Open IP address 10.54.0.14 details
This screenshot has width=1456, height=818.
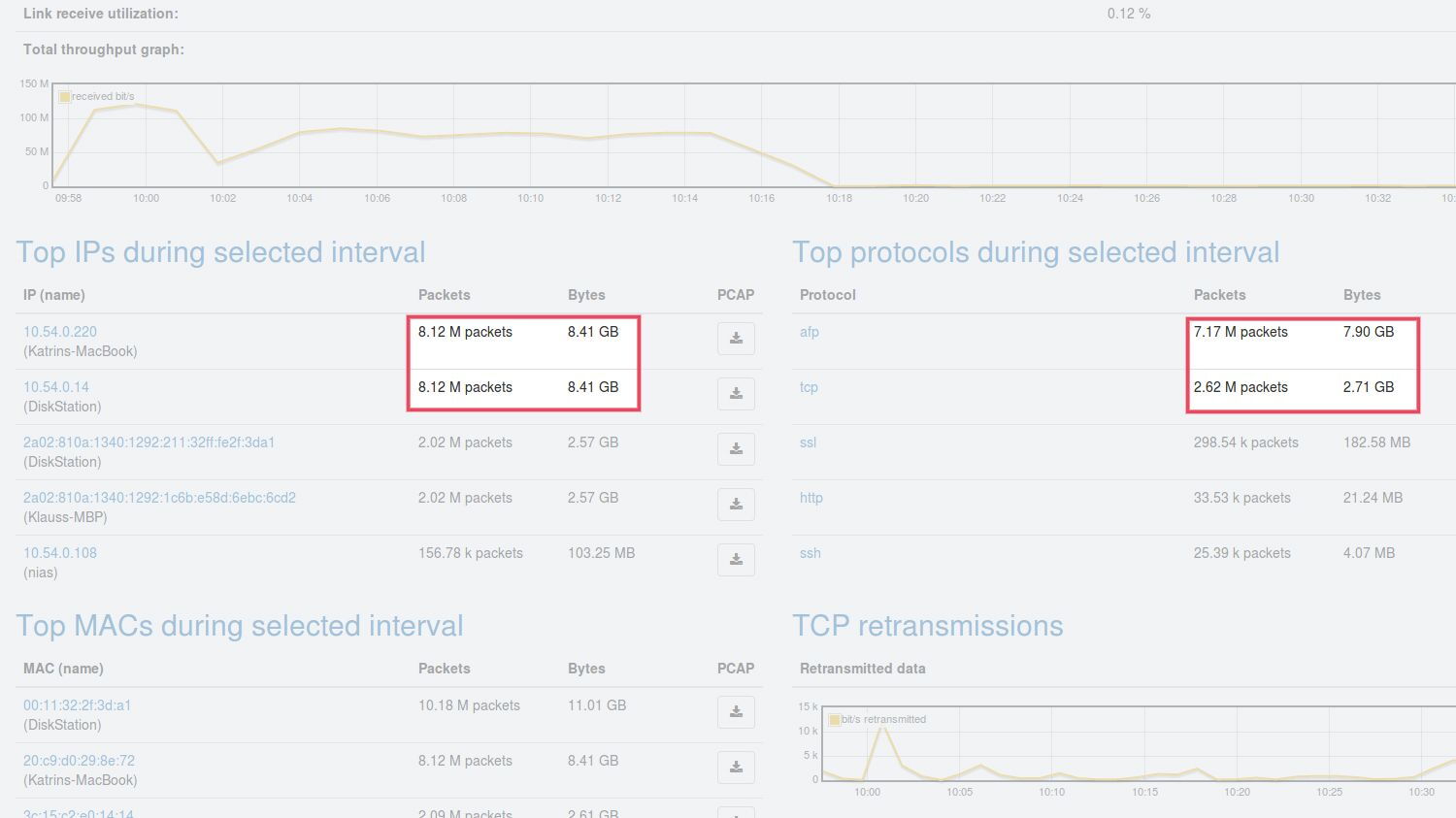pyautogui.click(x=56, y=387)
